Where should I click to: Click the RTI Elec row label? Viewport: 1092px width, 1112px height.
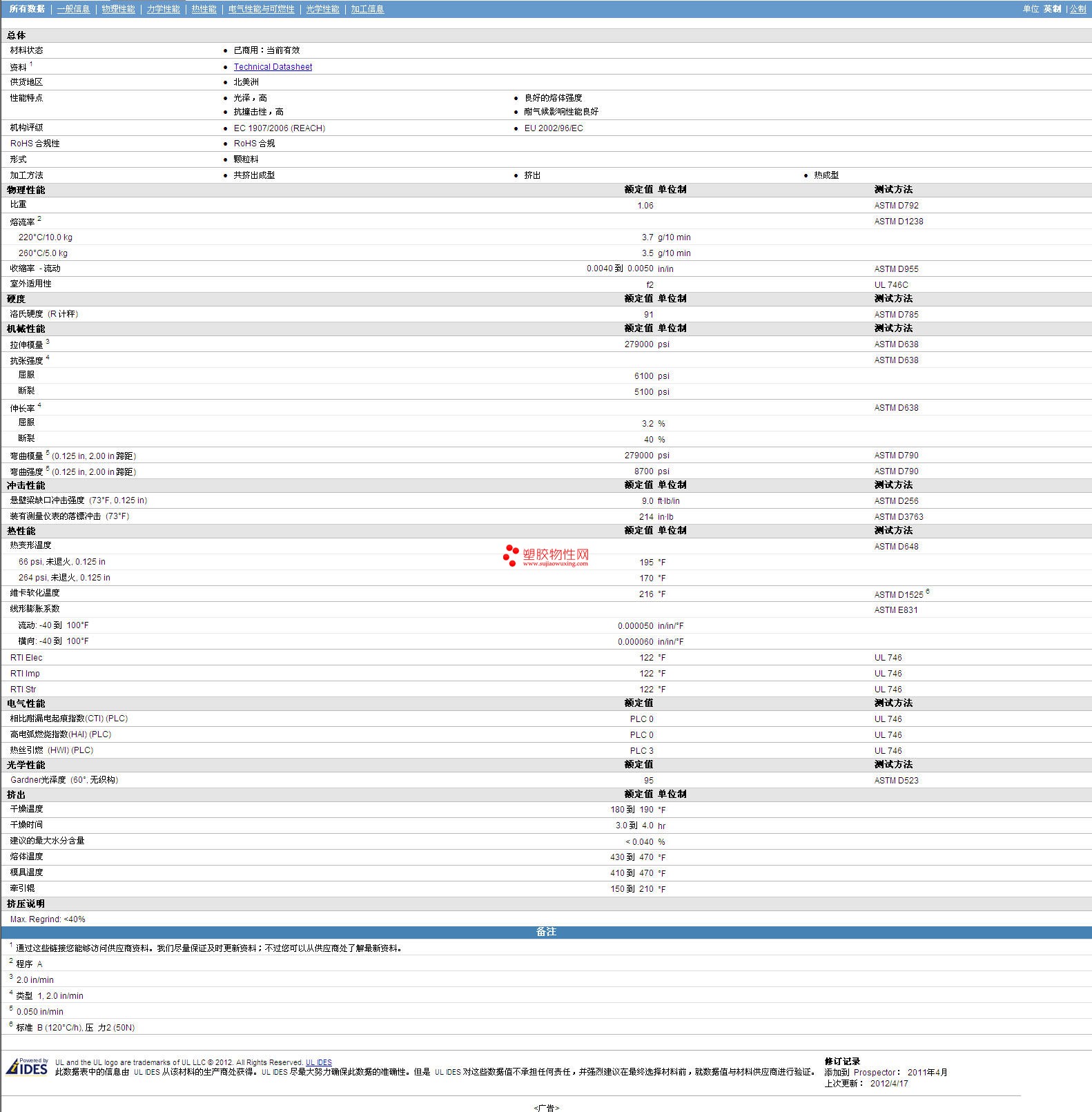coord(26,658)
